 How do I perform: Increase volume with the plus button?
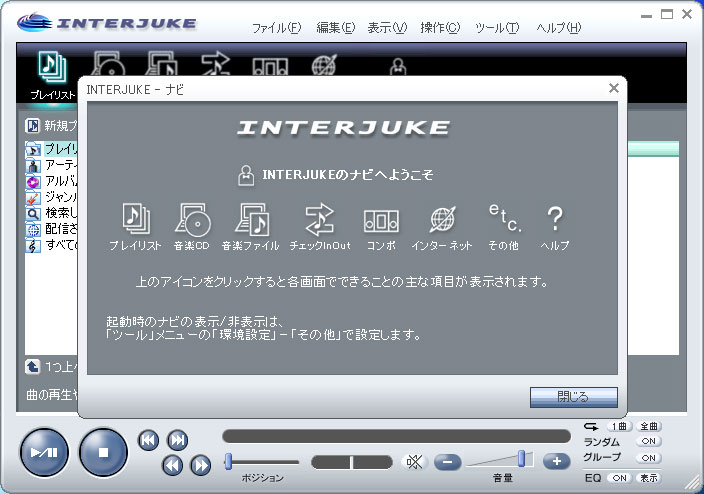[x=556, y=461]
